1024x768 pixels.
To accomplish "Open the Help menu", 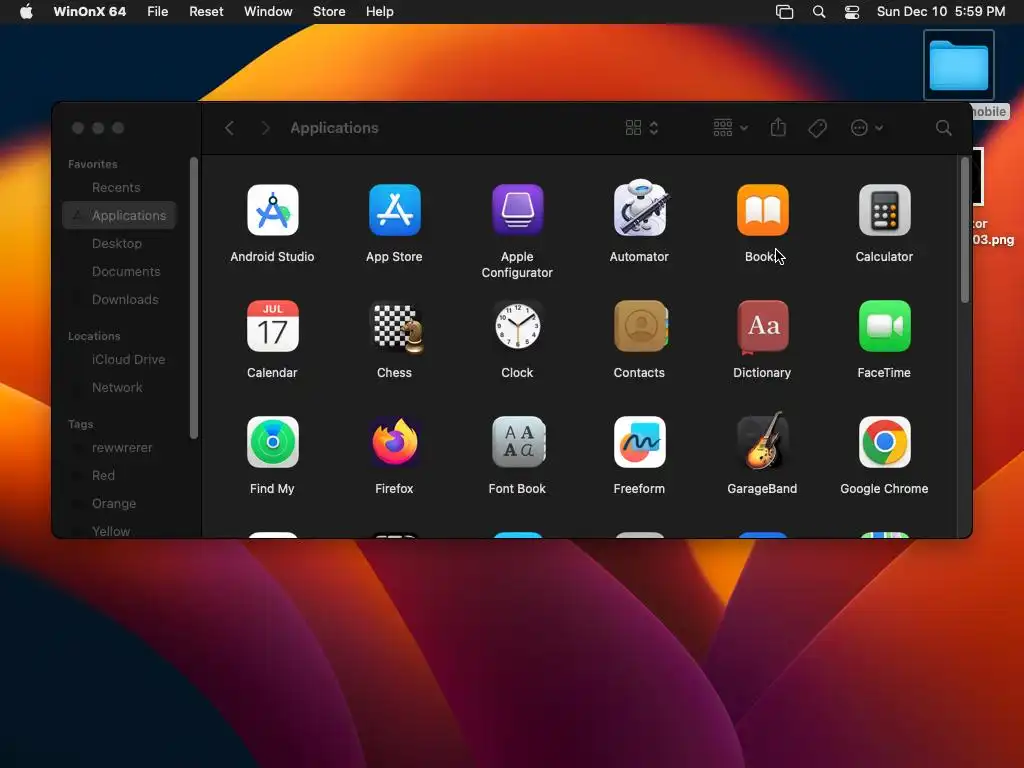I will (379, 12).
